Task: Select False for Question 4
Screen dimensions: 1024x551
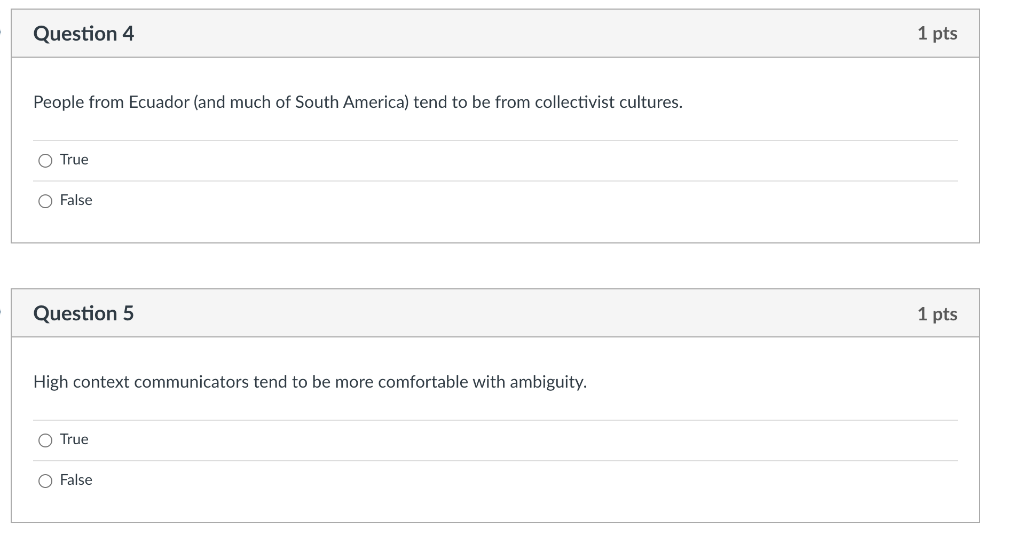Action: (x=45, y=201)
